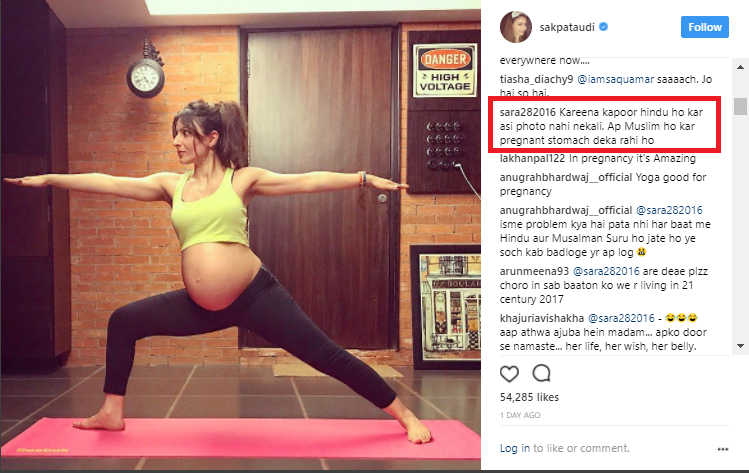The image size is (749, 473).
Task: Click the scrollbar down arrow in comments
Action: click(740, 345)
